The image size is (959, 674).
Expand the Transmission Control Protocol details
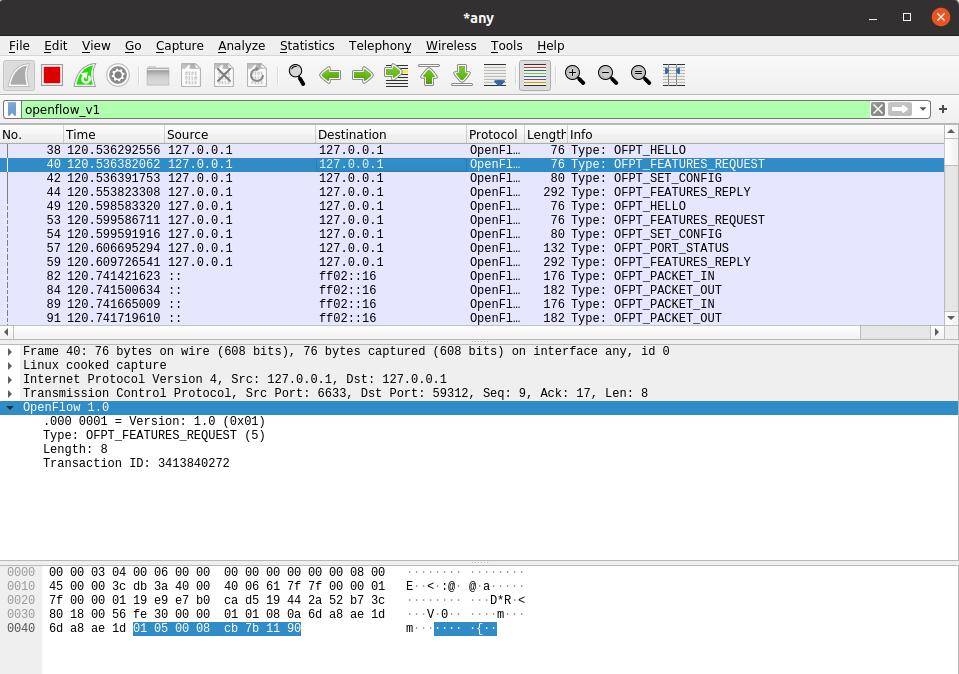[10, 393]
